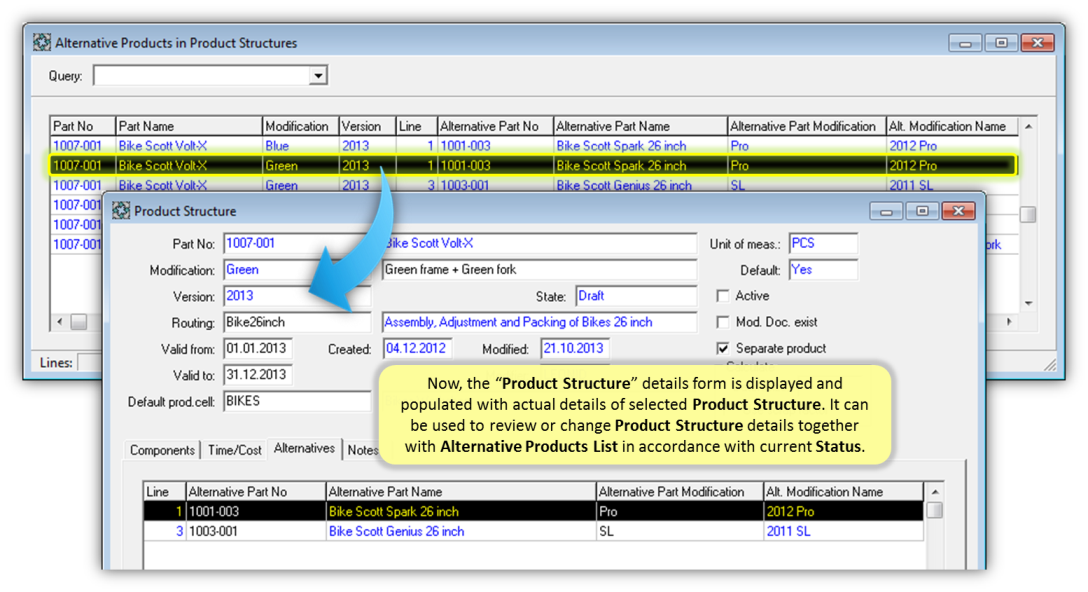
Task: Click the Product Structure window title icon
Action: click(121, 210)
